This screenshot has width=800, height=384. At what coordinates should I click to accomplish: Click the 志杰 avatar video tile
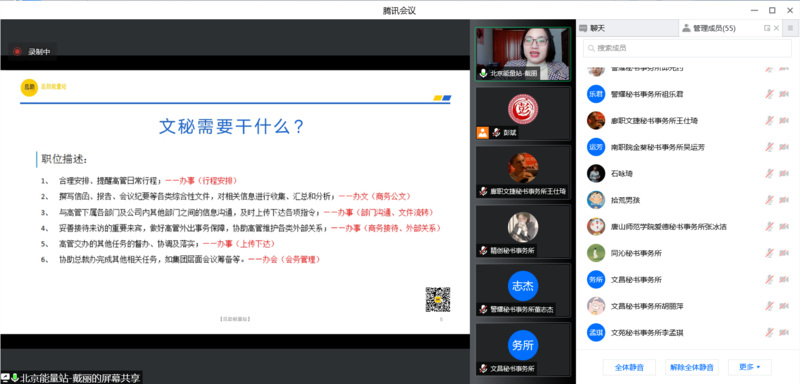pyautogui.click(x=522, y=290)
